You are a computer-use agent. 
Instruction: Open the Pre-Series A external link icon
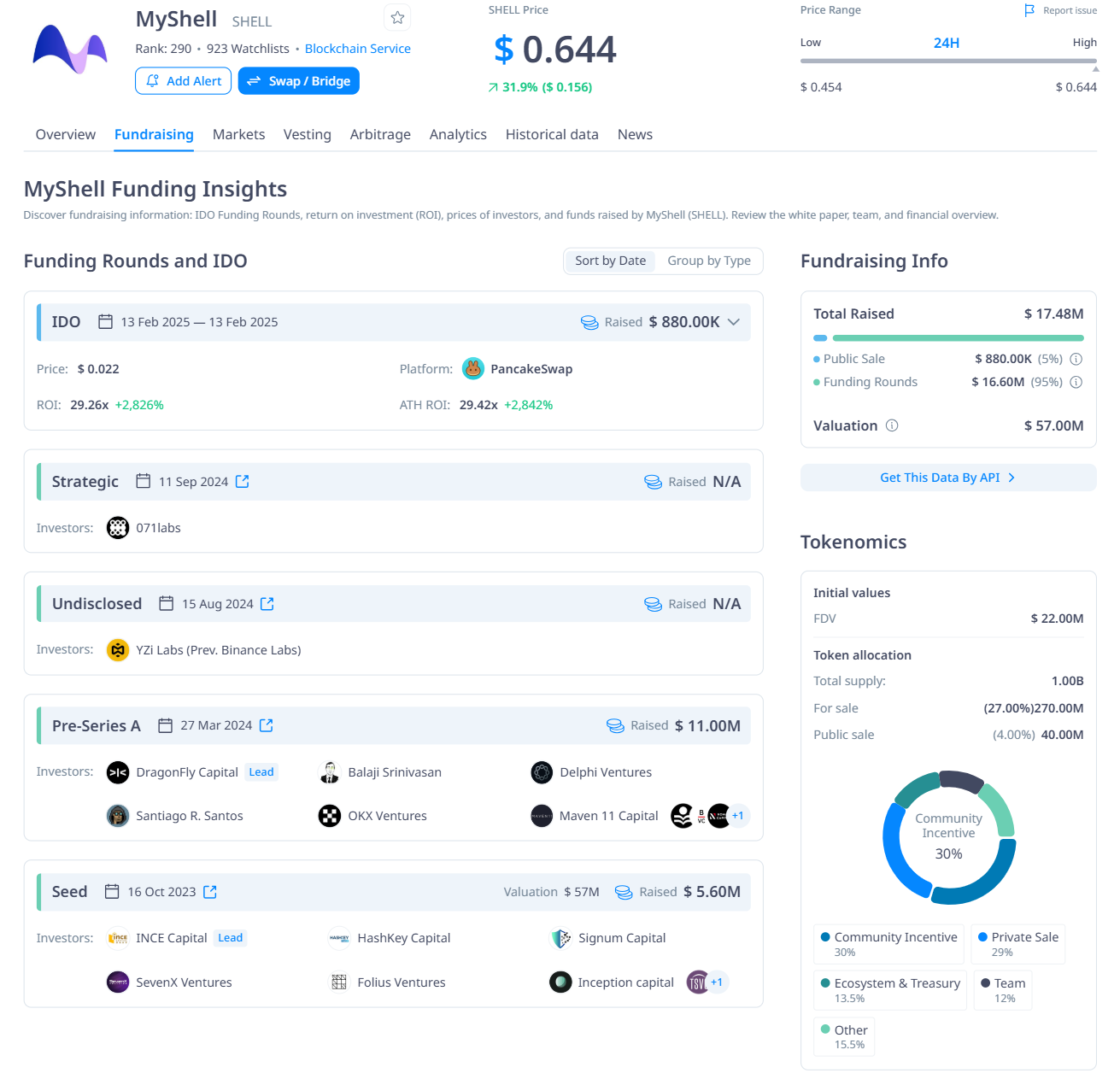point(267,725)
